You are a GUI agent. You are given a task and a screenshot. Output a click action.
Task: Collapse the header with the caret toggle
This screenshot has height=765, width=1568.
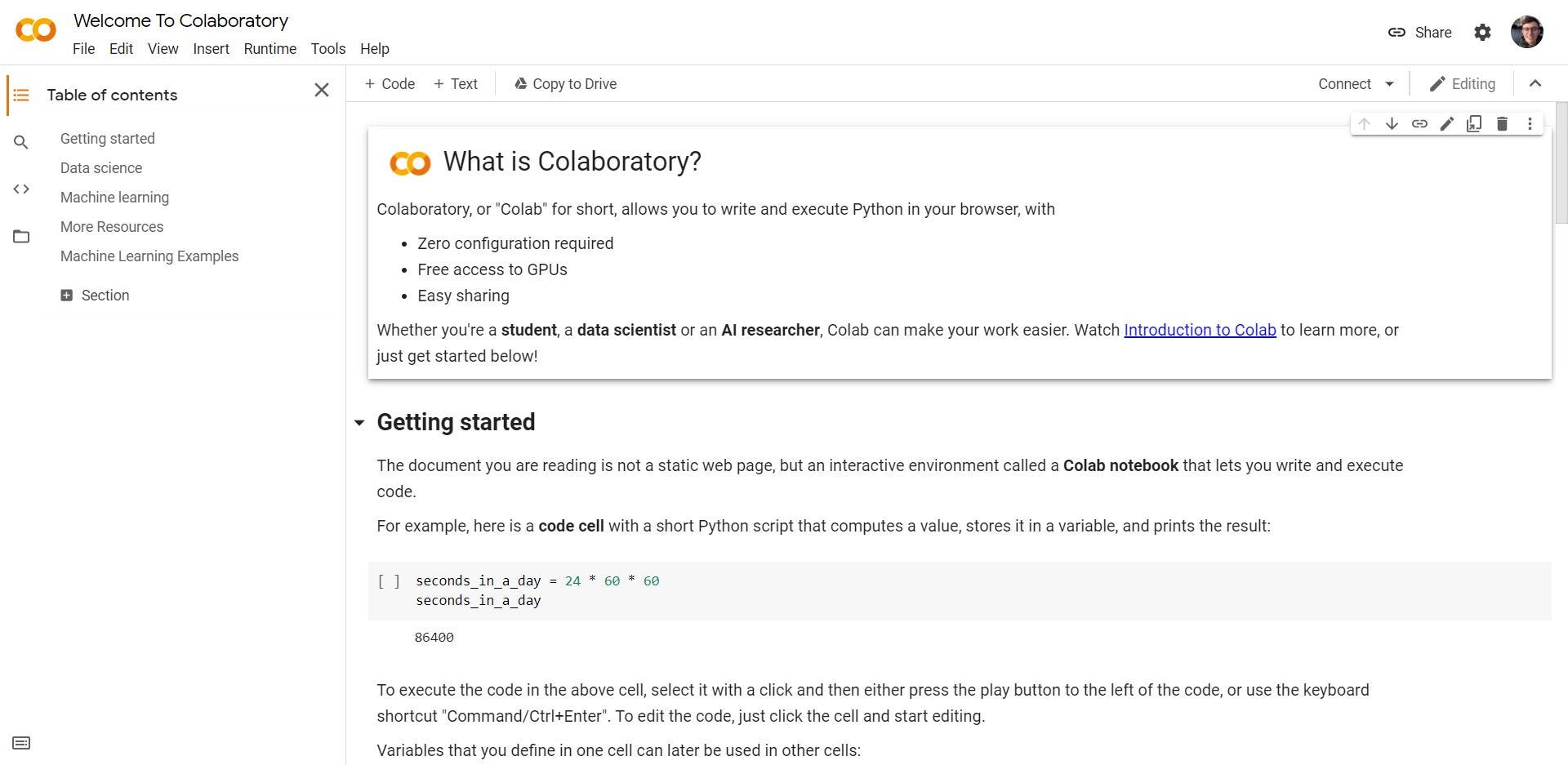click(1535, 84)
